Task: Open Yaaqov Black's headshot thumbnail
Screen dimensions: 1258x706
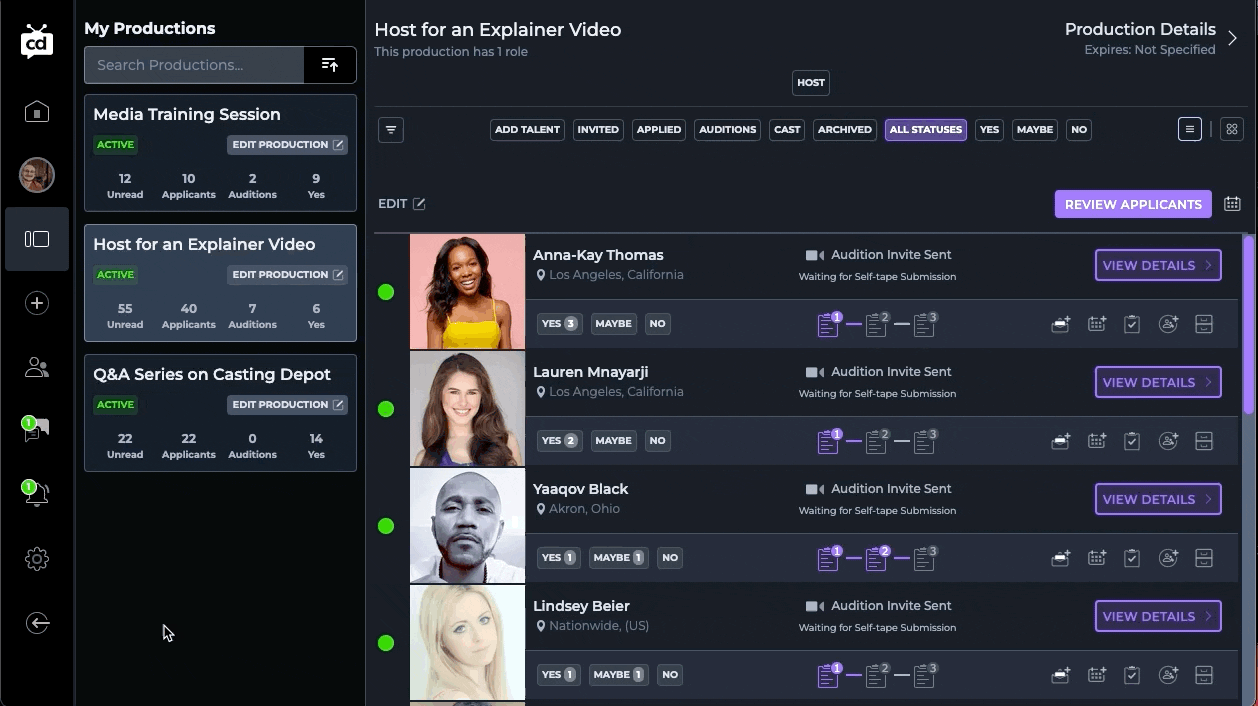Action: coord(467,526)
